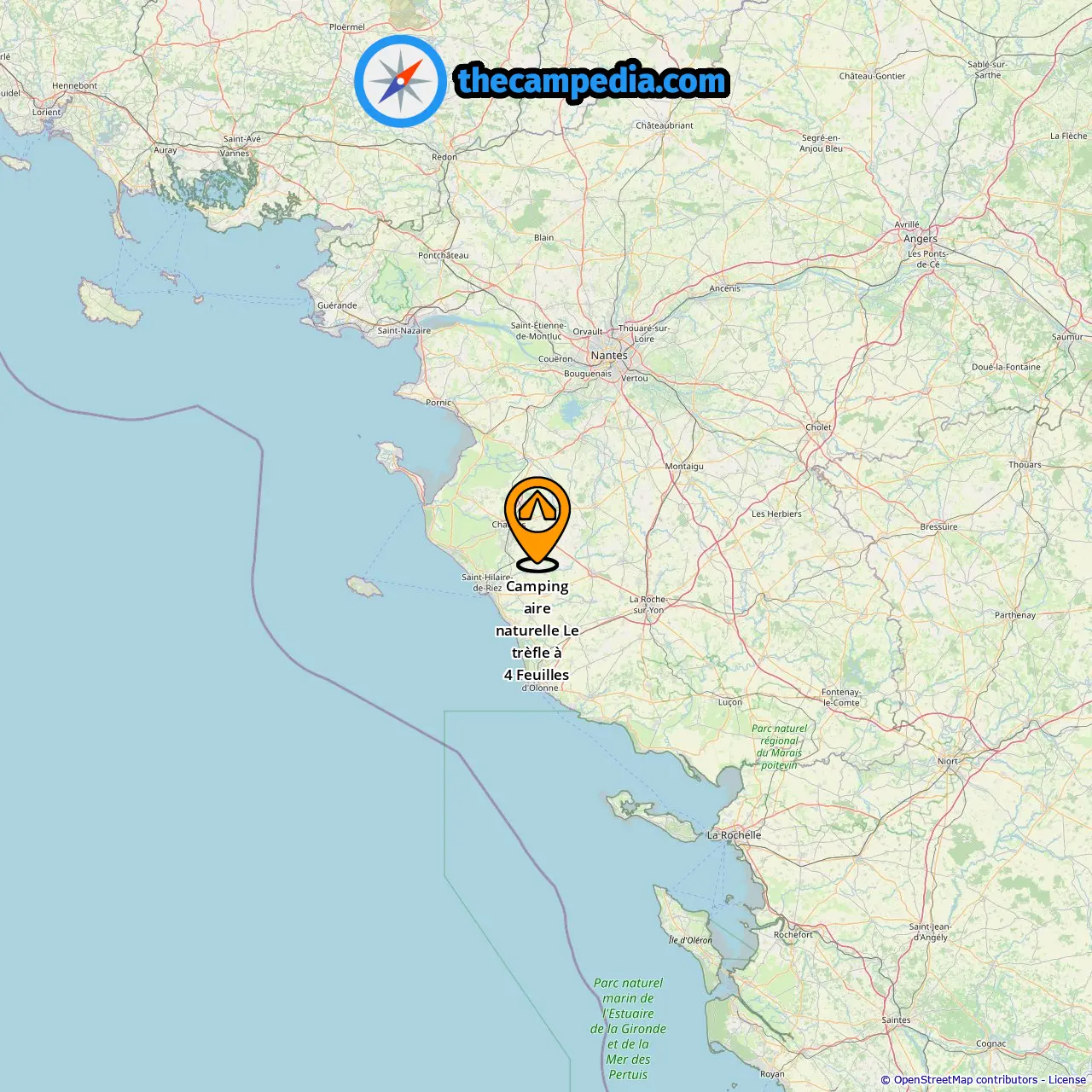Screen dimensions: 1092x1092
Task: Select the Rochefort town label
Action: pos(793,935)
